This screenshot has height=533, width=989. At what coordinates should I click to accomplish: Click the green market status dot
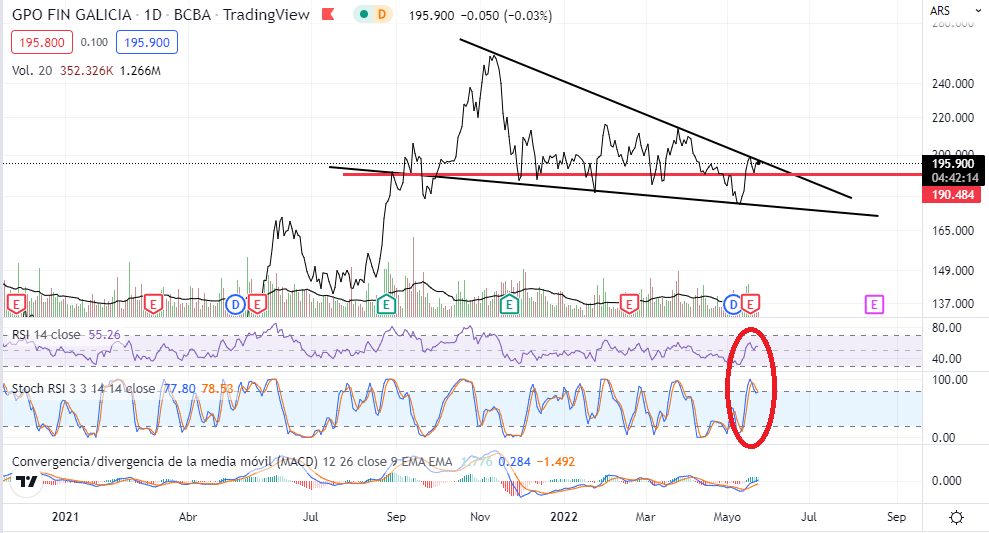click(x=363, y=14)
